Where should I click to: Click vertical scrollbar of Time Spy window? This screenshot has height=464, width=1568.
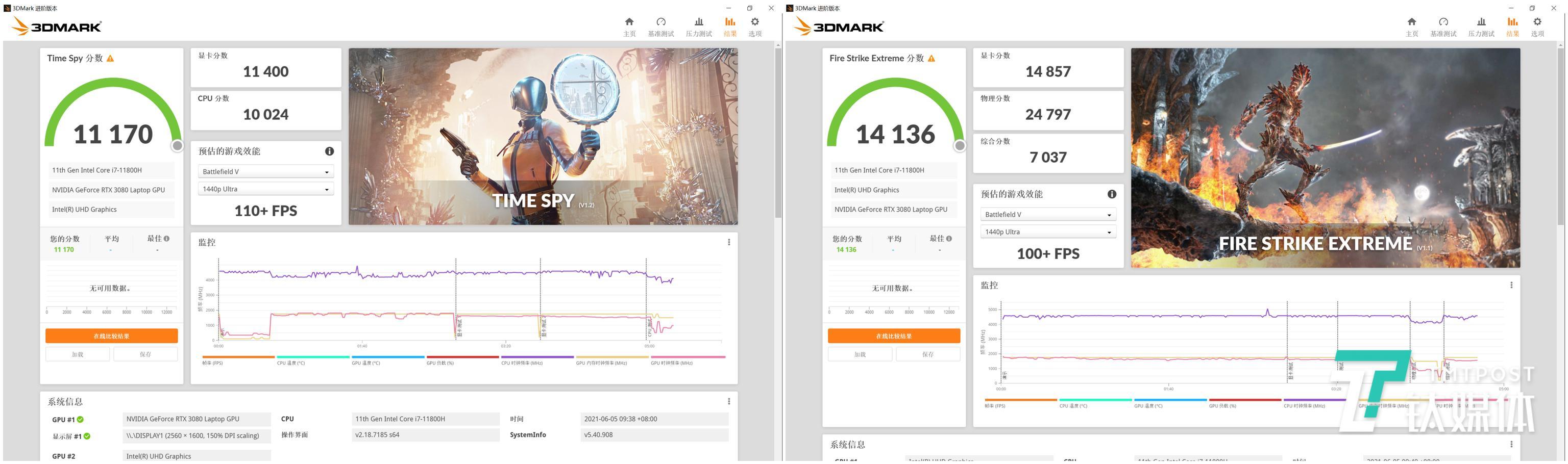pos(778,134)
